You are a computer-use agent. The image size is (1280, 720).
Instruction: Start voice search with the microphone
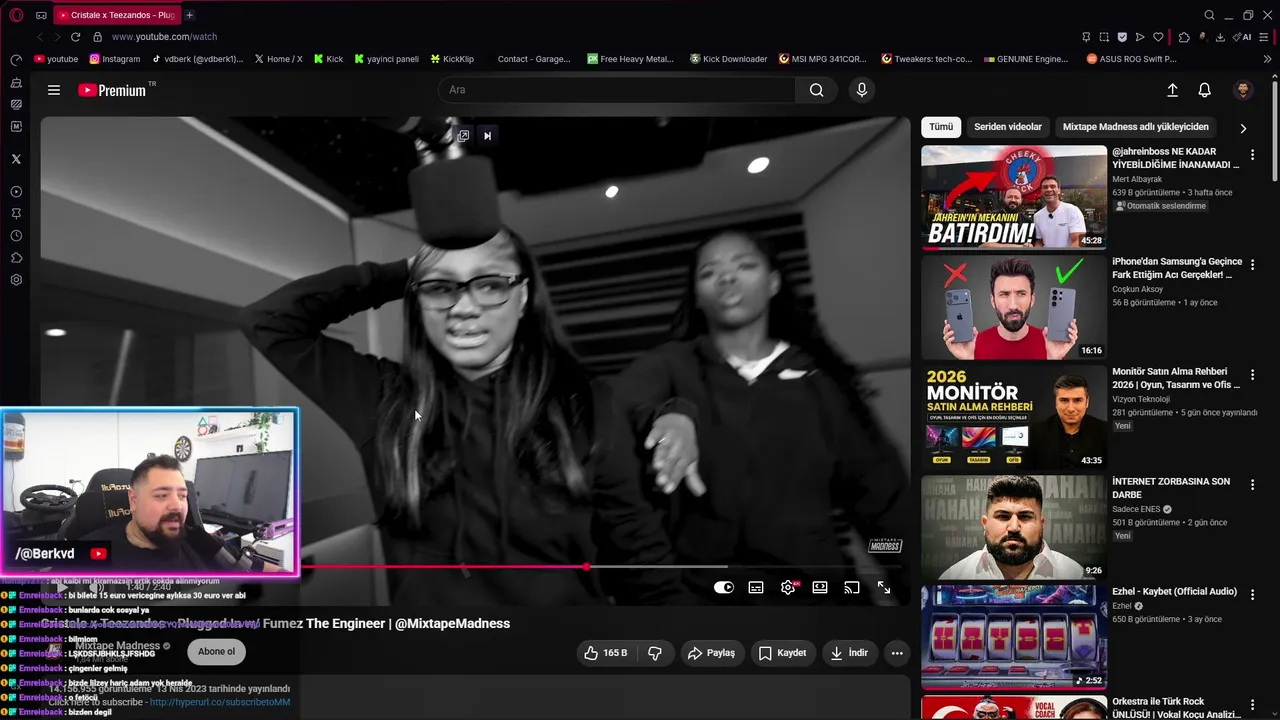[x=862, y=90]
